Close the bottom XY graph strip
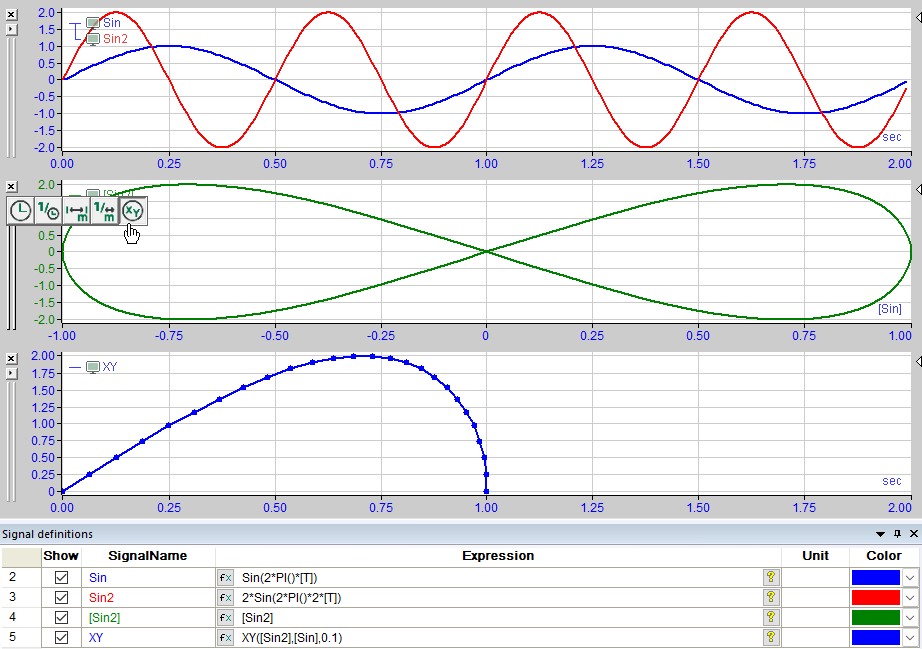 click(x=11, y=359)
